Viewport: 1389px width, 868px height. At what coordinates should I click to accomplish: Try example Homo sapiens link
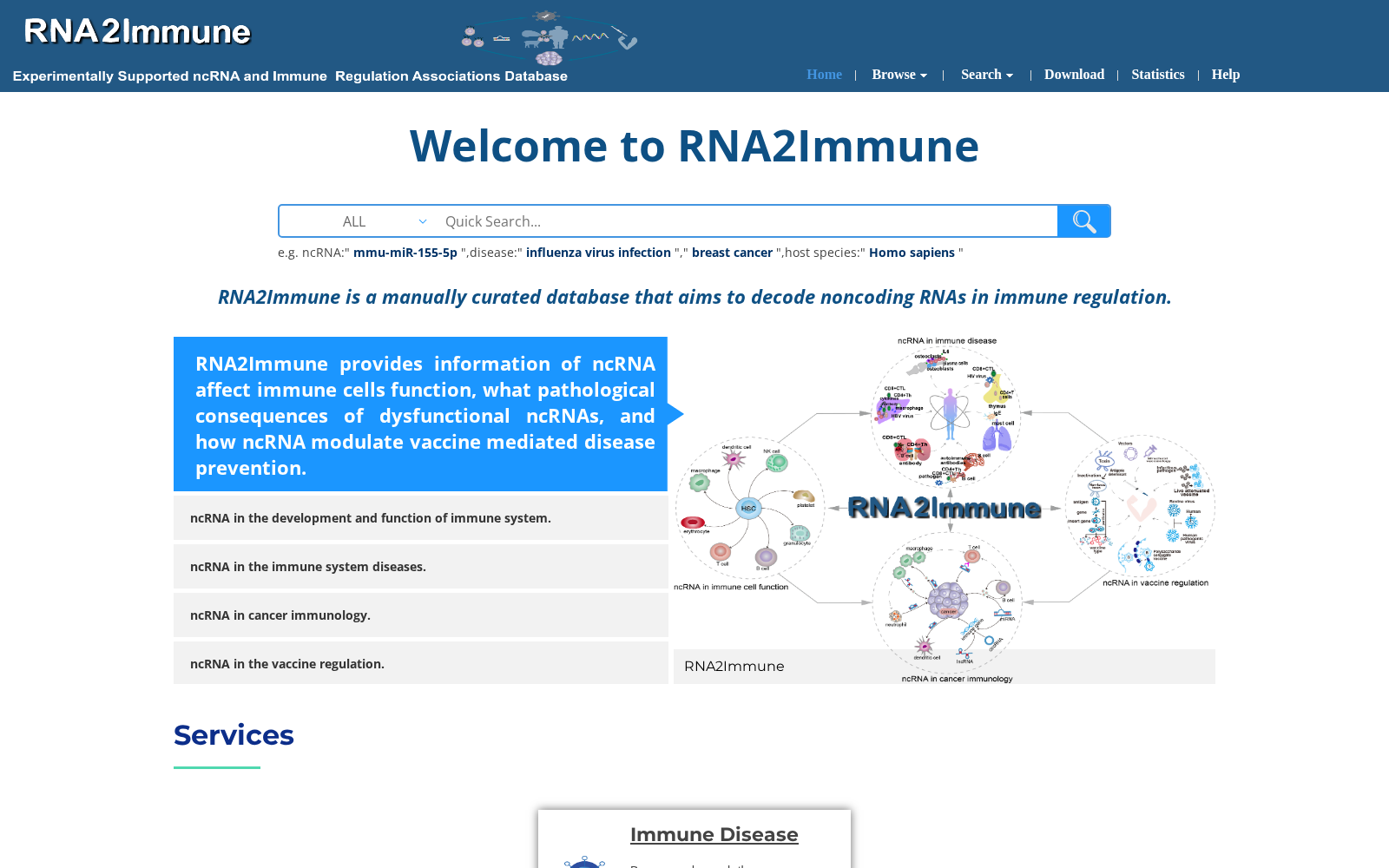click(912, 253)
